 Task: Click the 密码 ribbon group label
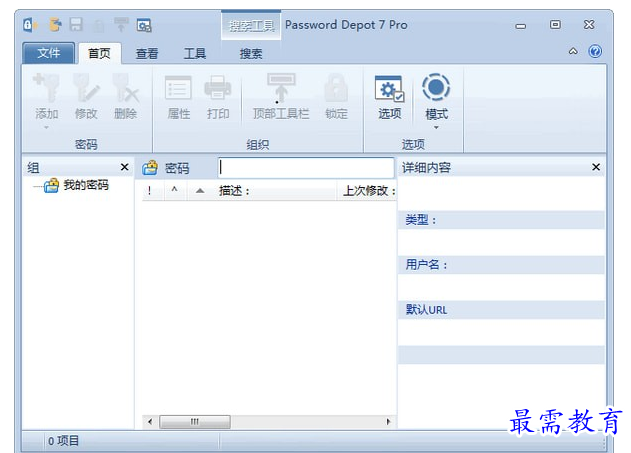click(x=86, y=144)
